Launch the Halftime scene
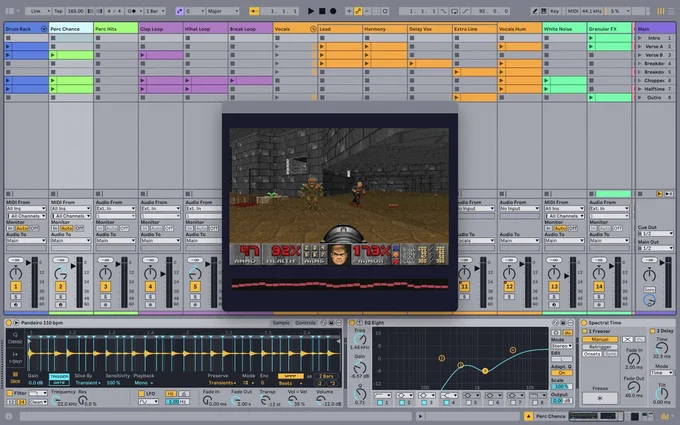 pyautogui.click(x=640, y=89)
